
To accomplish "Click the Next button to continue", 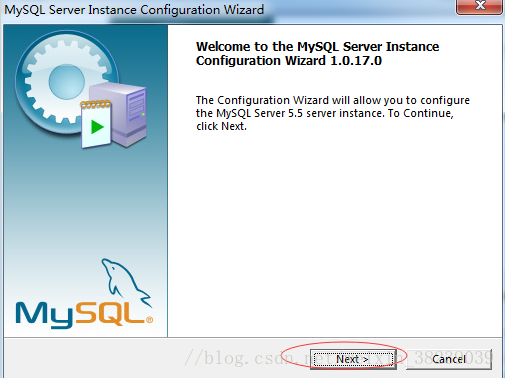I will pos(353,359).
